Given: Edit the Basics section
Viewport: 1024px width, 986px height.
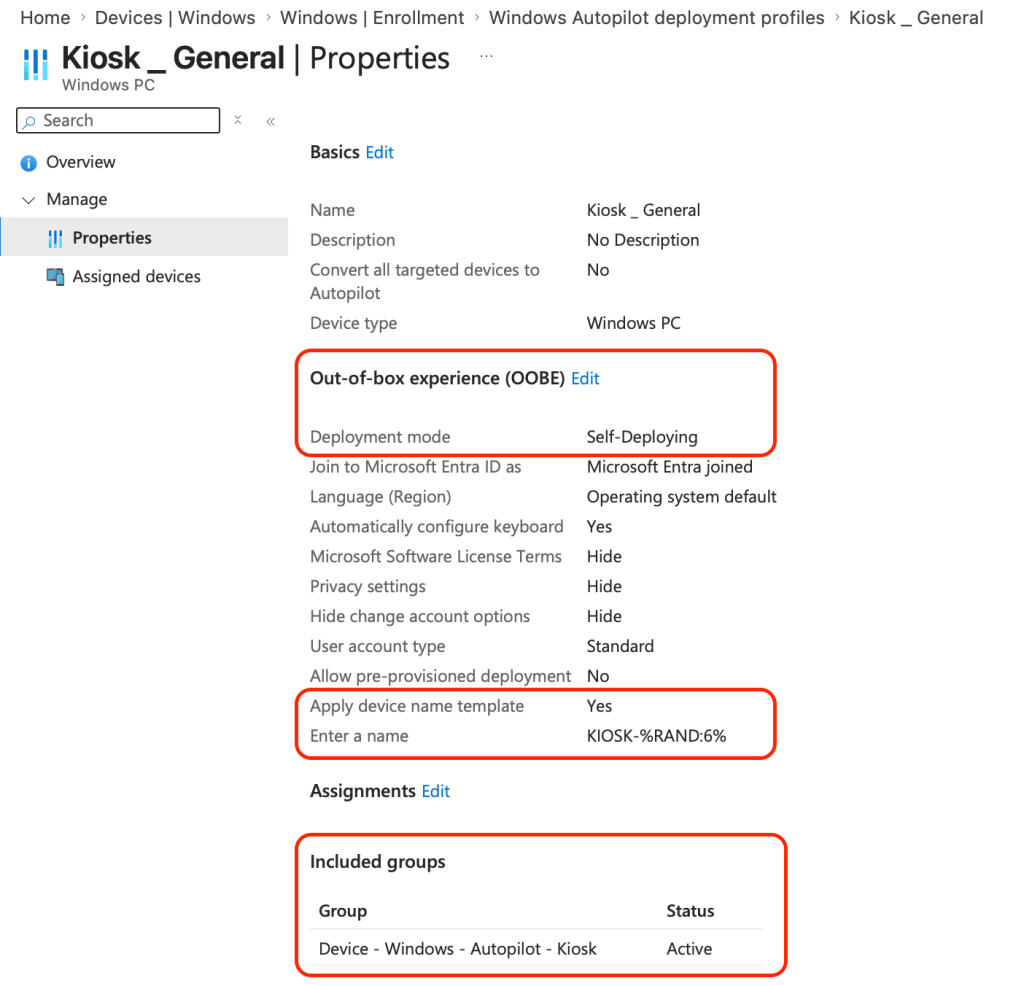Looking at the screenshot, I should 379,152.
